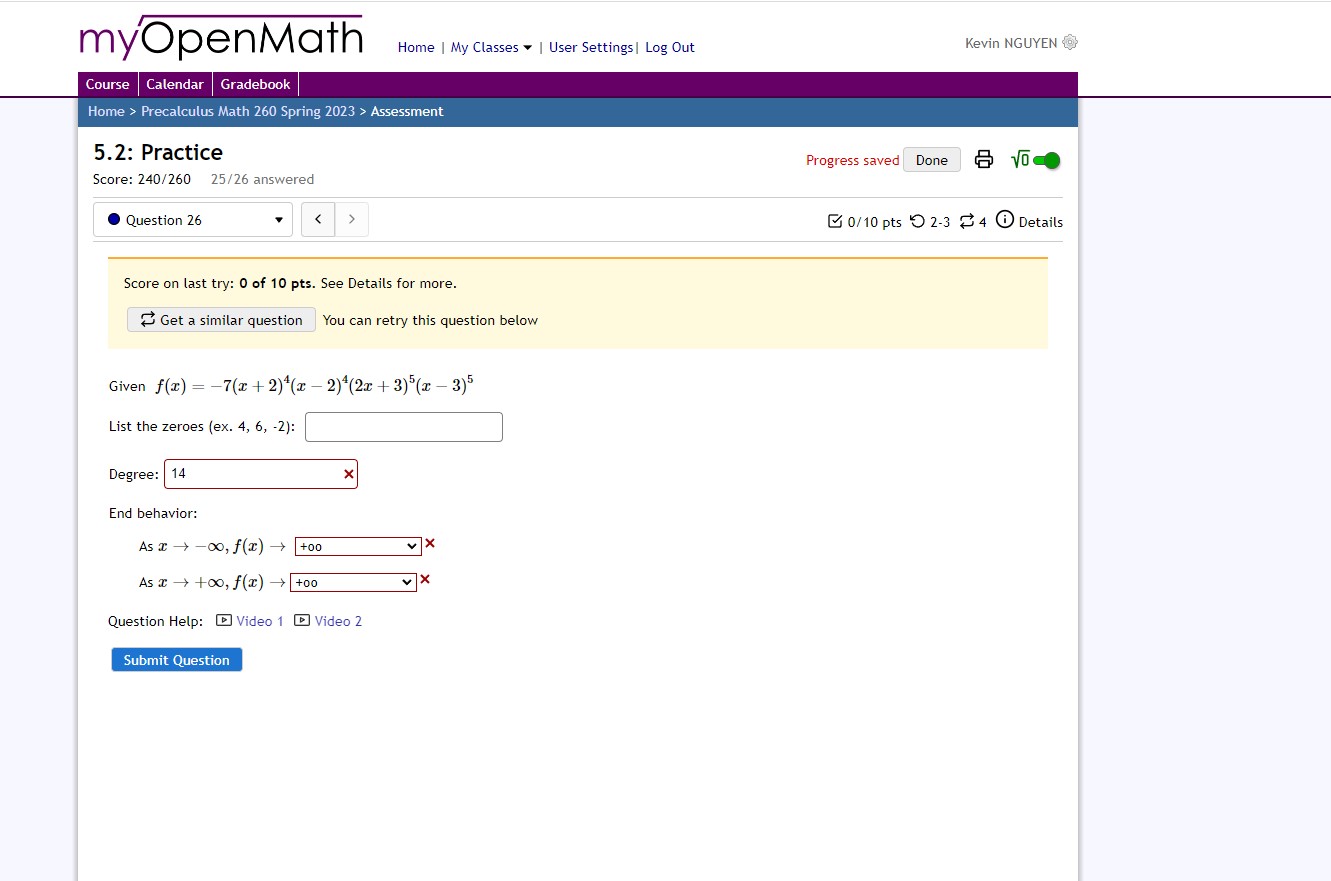This screenshot has width=1331, height=881.
Task: Switch to the Gradebook tab
Action: (x=255, y=84)
